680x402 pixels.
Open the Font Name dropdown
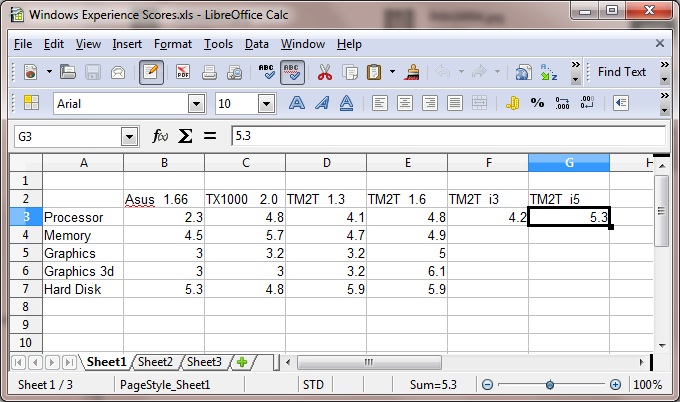(196, 104)
